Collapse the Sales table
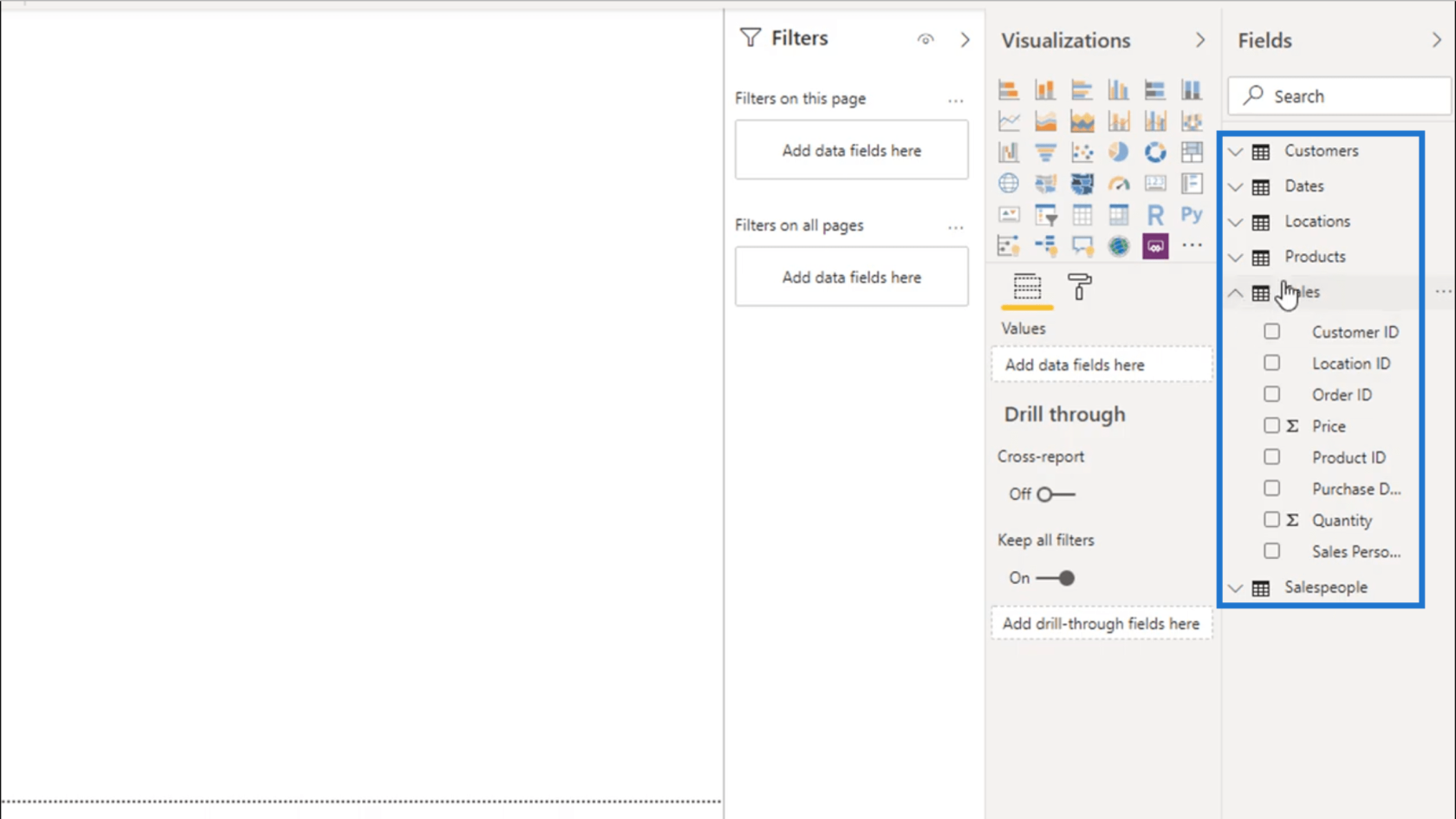Screen dimensions: 1456x819 (1236, 293)
